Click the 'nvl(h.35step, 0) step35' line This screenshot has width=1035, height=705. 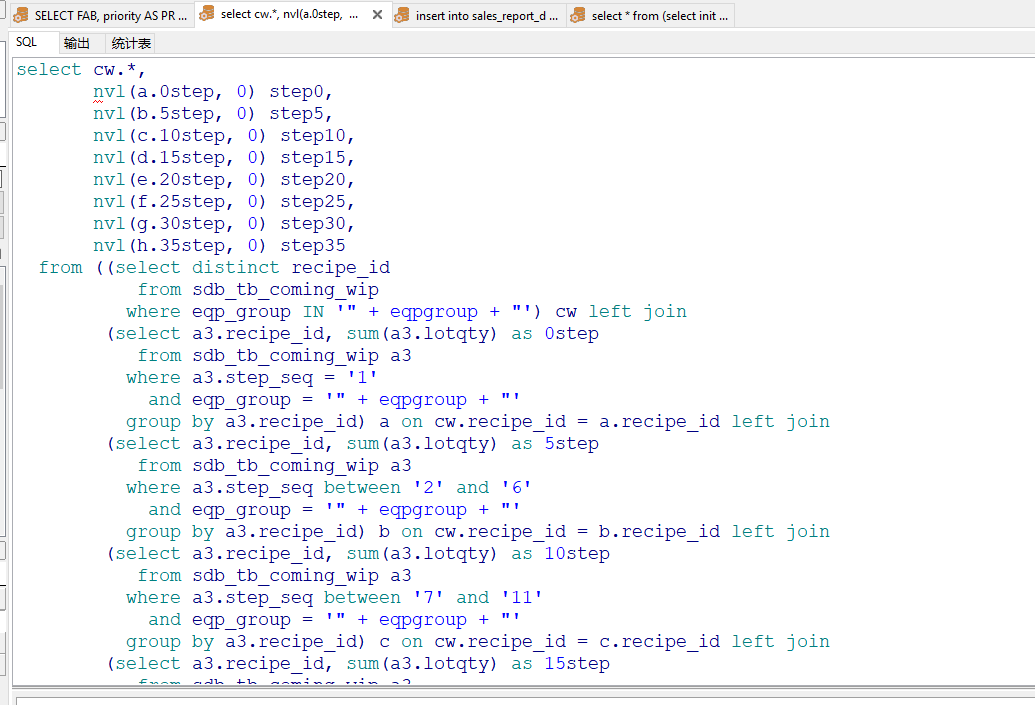point(219,246)
